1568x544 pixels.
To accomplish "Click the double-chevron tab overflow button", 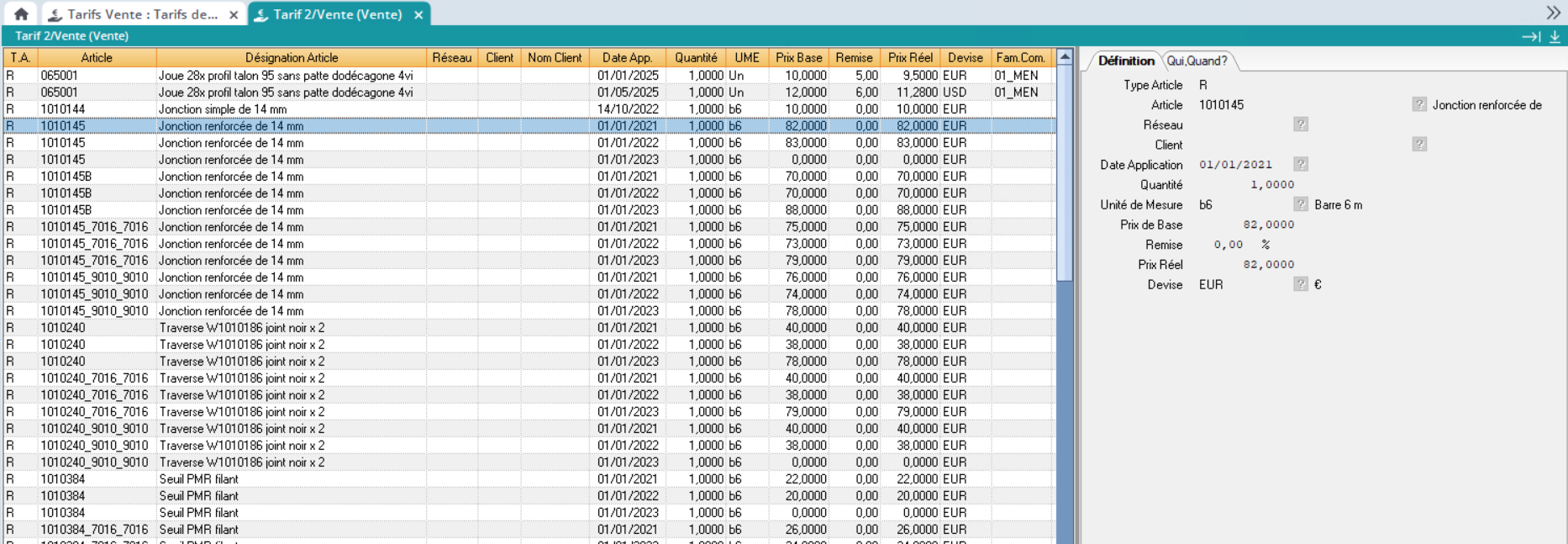I will click(1553, 13).
